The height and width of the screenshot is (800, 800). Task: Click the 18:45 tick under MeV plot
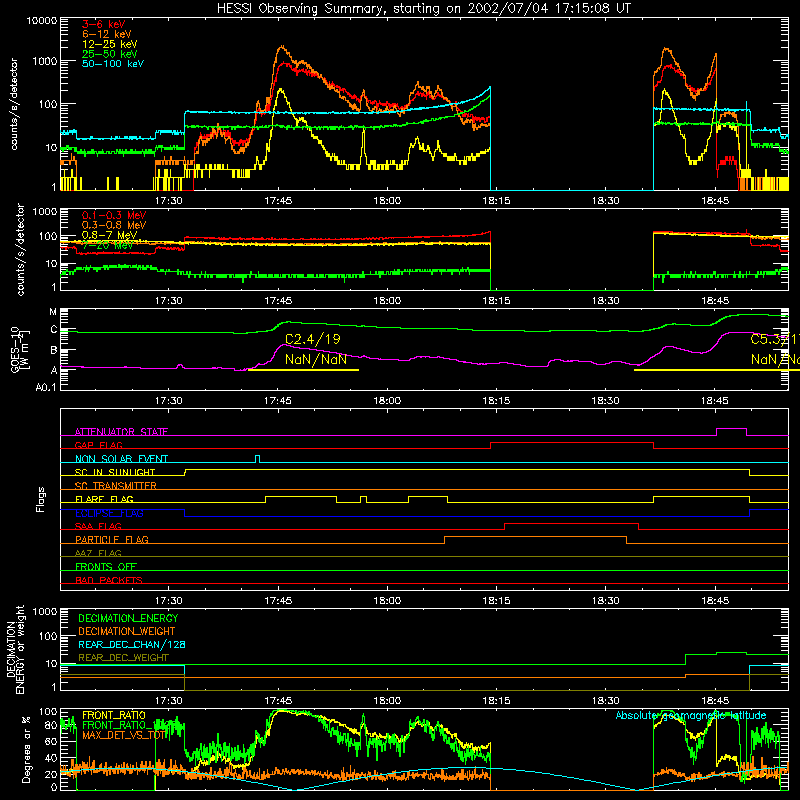point(715,301)
